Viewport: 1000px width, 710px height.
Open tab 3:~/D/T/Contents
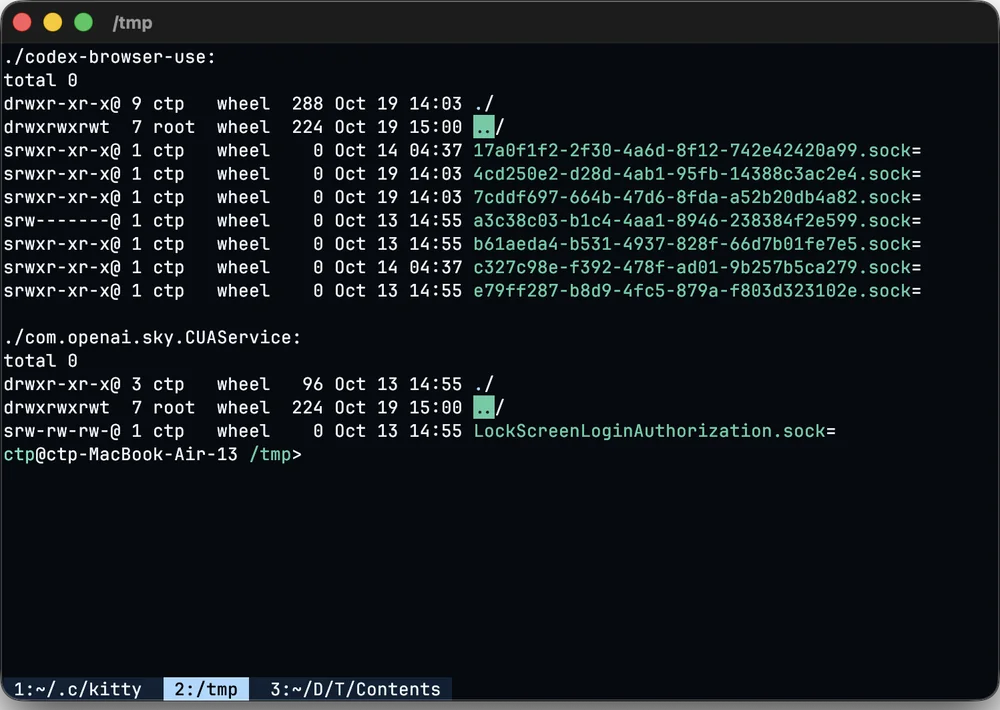[x=355, y=689]
